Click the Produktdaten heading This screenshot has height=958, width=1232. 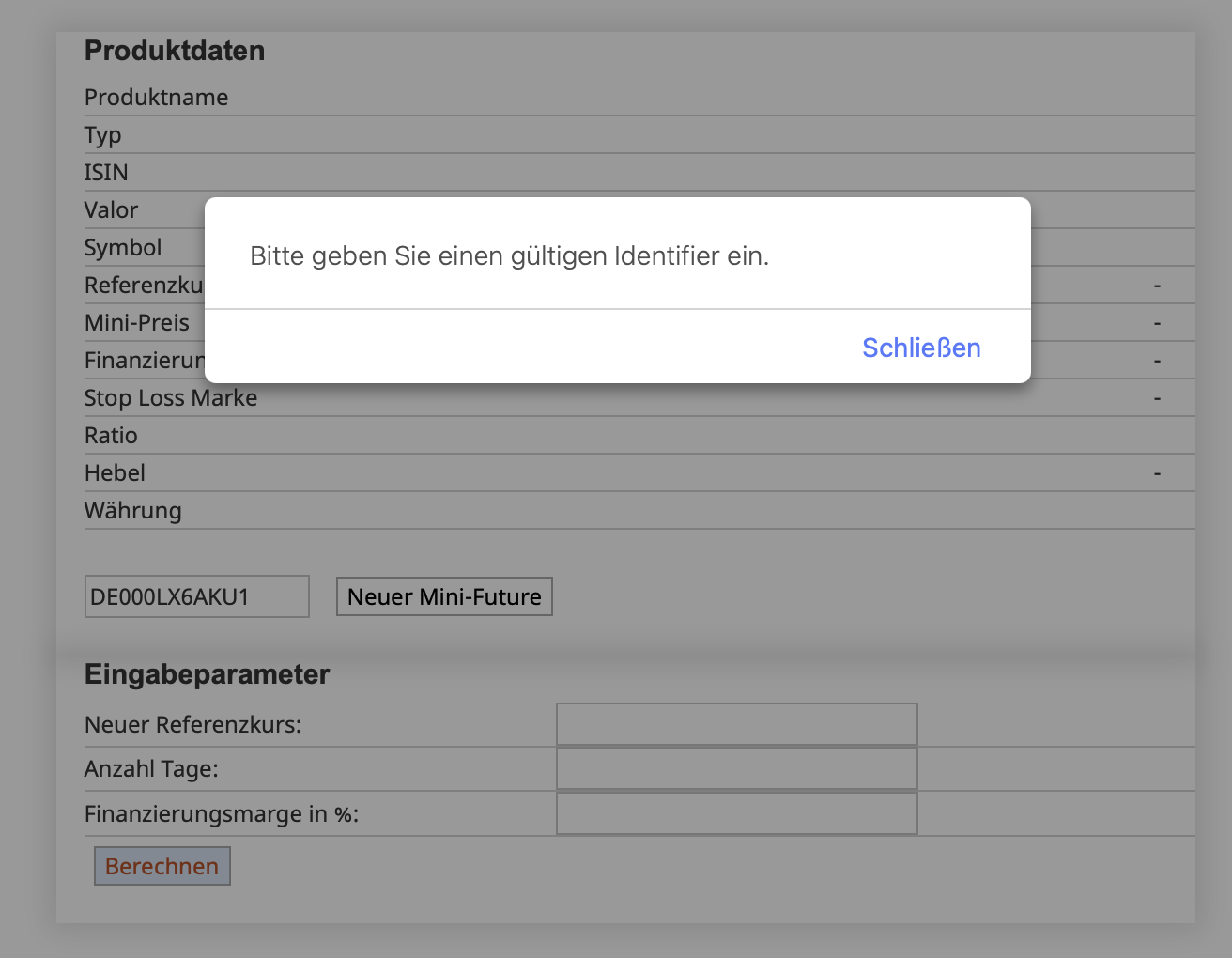[175, 51]
